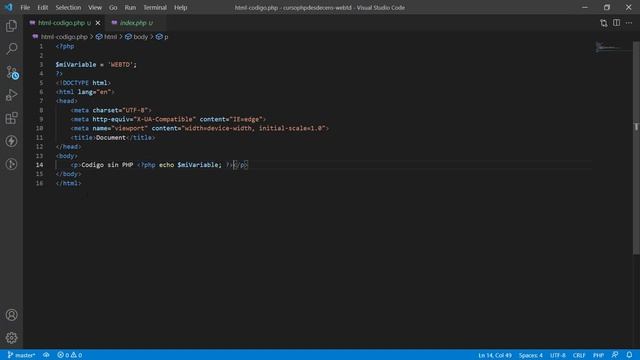The width and height of the screenshot is (640, 360).
Task: Change indentation via Spaces: 4
Action: point(531,355)
